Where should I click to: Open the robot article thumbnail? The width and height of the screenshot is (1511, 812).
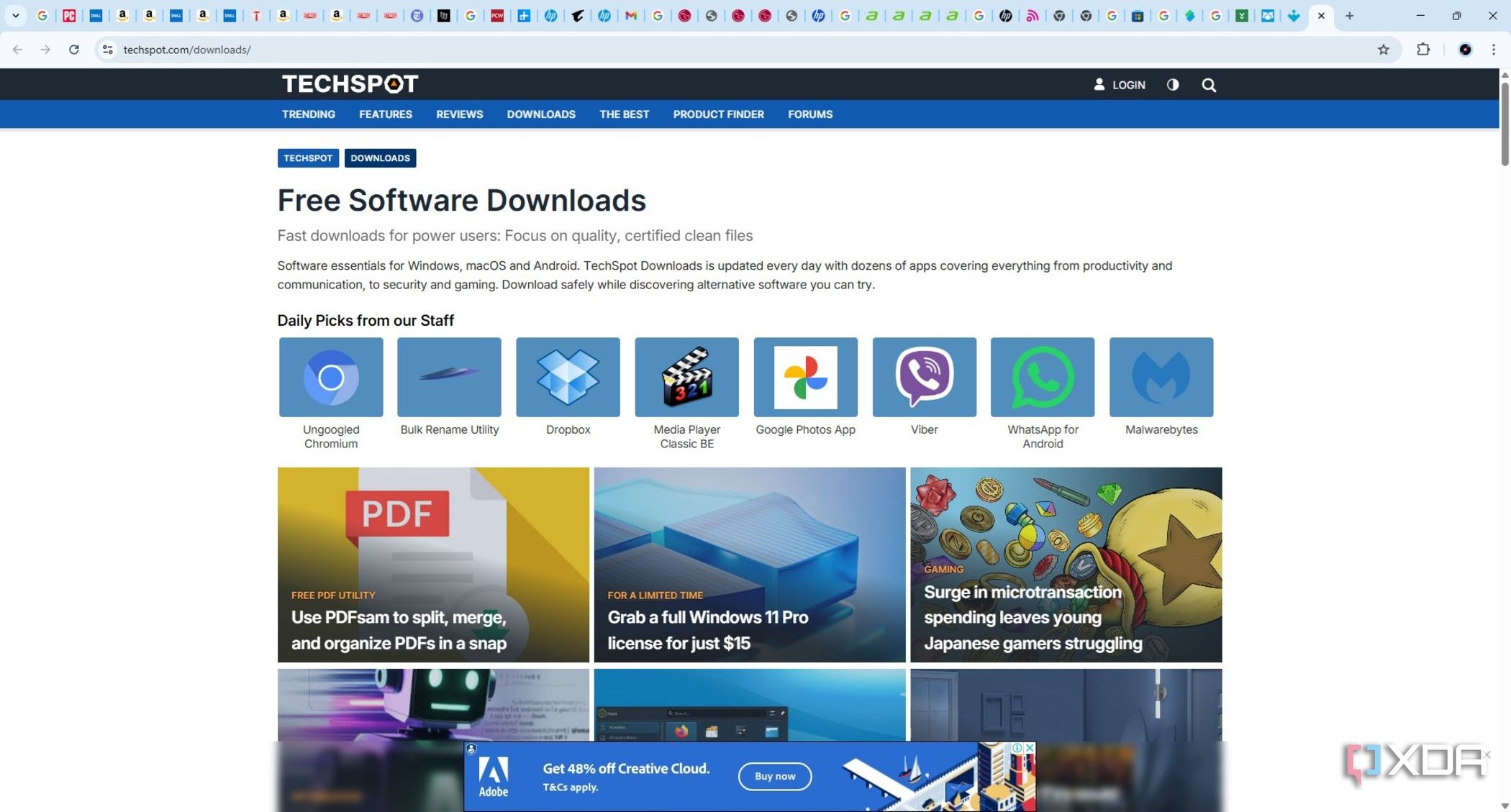pyautogui.click(x=433, y=705)
